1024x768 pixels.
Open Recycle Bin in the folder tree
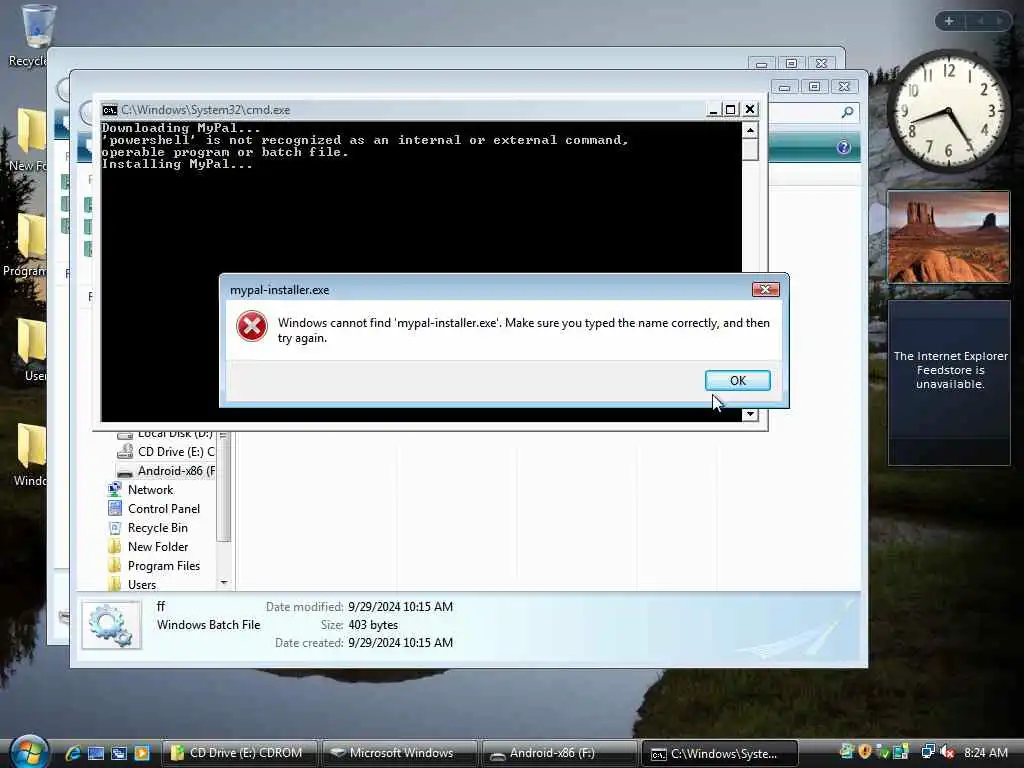(x=157, y=528)
